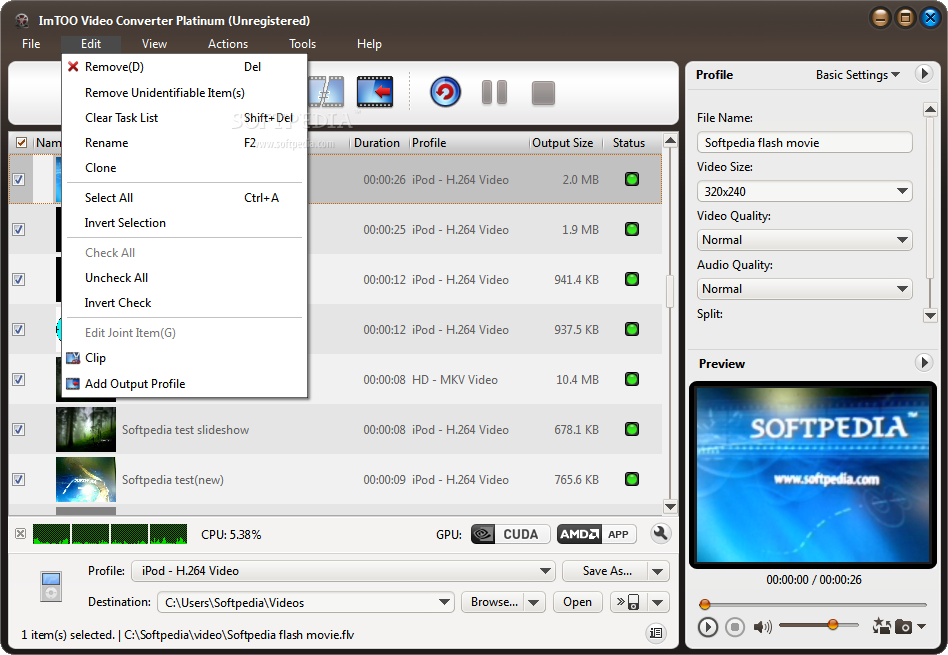Click the Add Output Profile toolbar film icon
The image size is (948, 655).
[x=375, y=92]
